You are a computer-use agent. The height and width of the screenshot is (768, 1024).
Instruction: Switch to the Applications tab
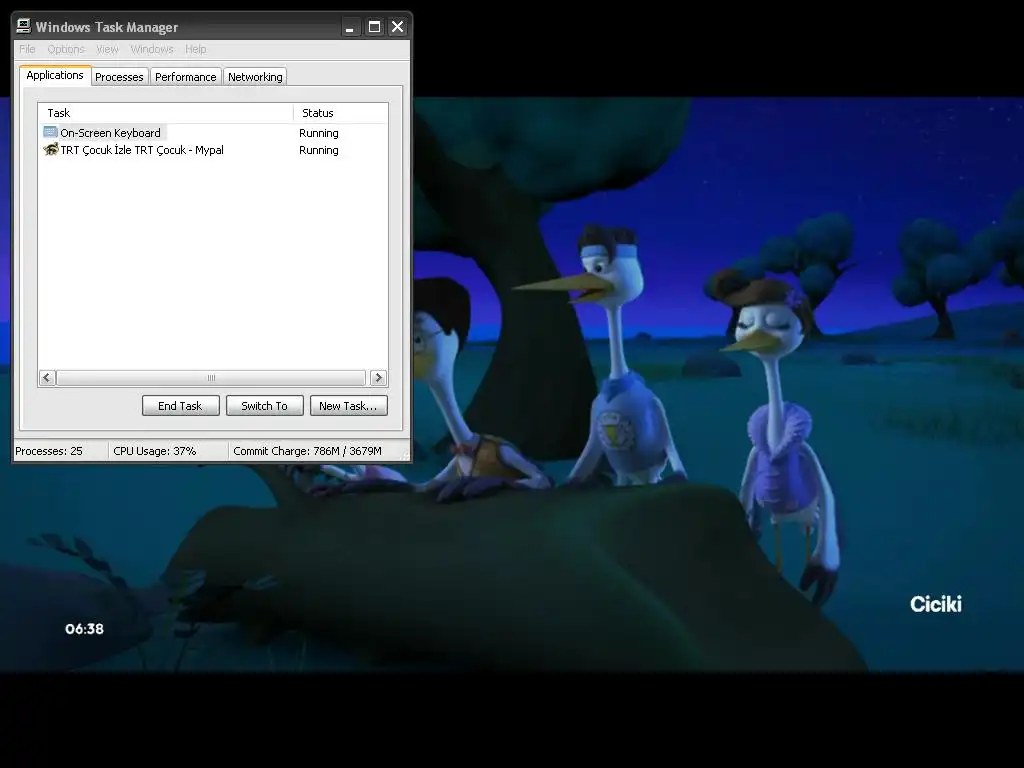[x=55, y=75]
